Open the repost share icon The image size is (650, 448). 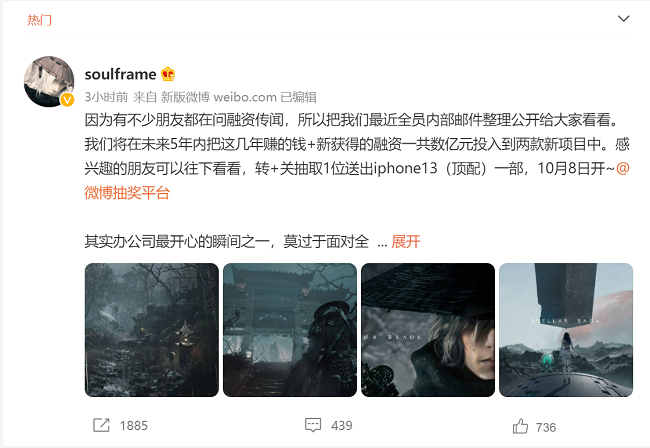point(101,425)
